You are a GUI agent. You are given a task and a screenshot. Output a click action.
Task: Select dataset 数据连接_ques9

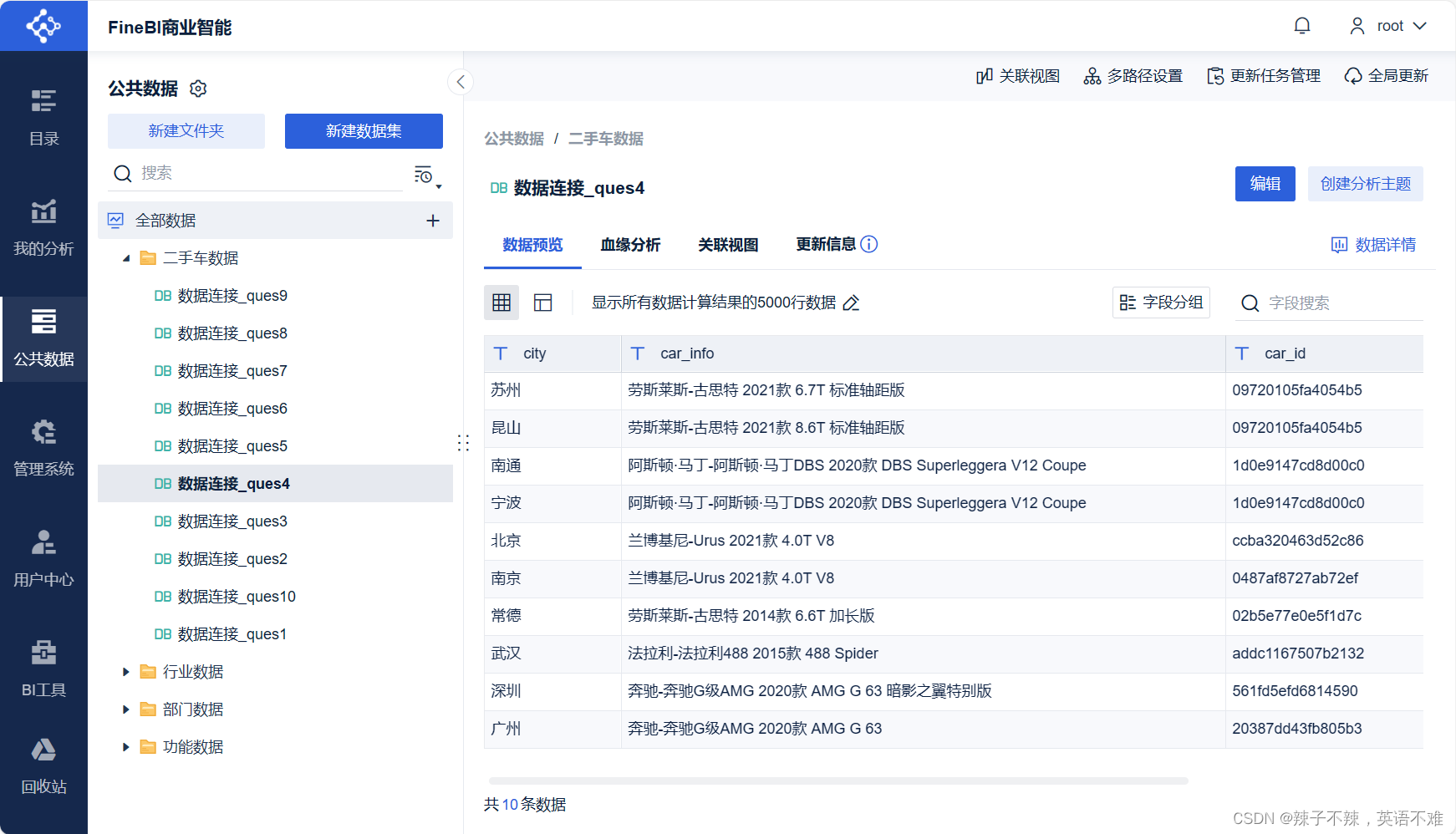275,296
